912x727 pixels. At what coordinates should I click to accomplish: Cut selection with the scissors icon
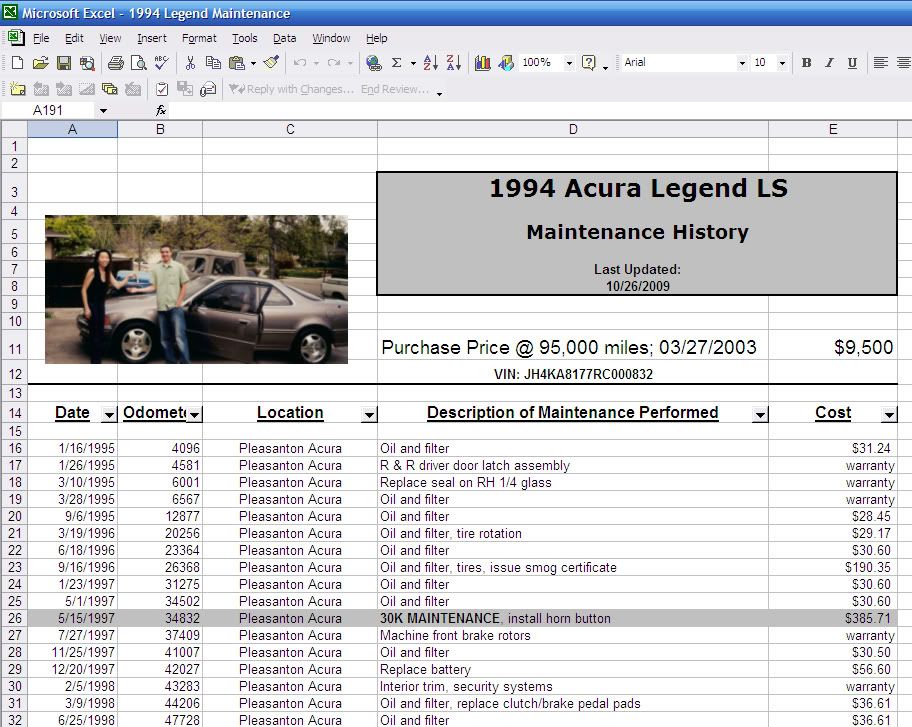pos(190,63)
